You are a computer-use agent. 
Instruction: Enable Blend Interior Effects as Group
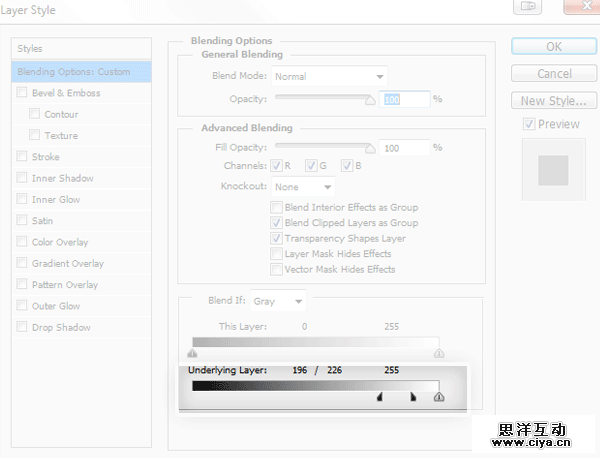(x=276, y=207)
